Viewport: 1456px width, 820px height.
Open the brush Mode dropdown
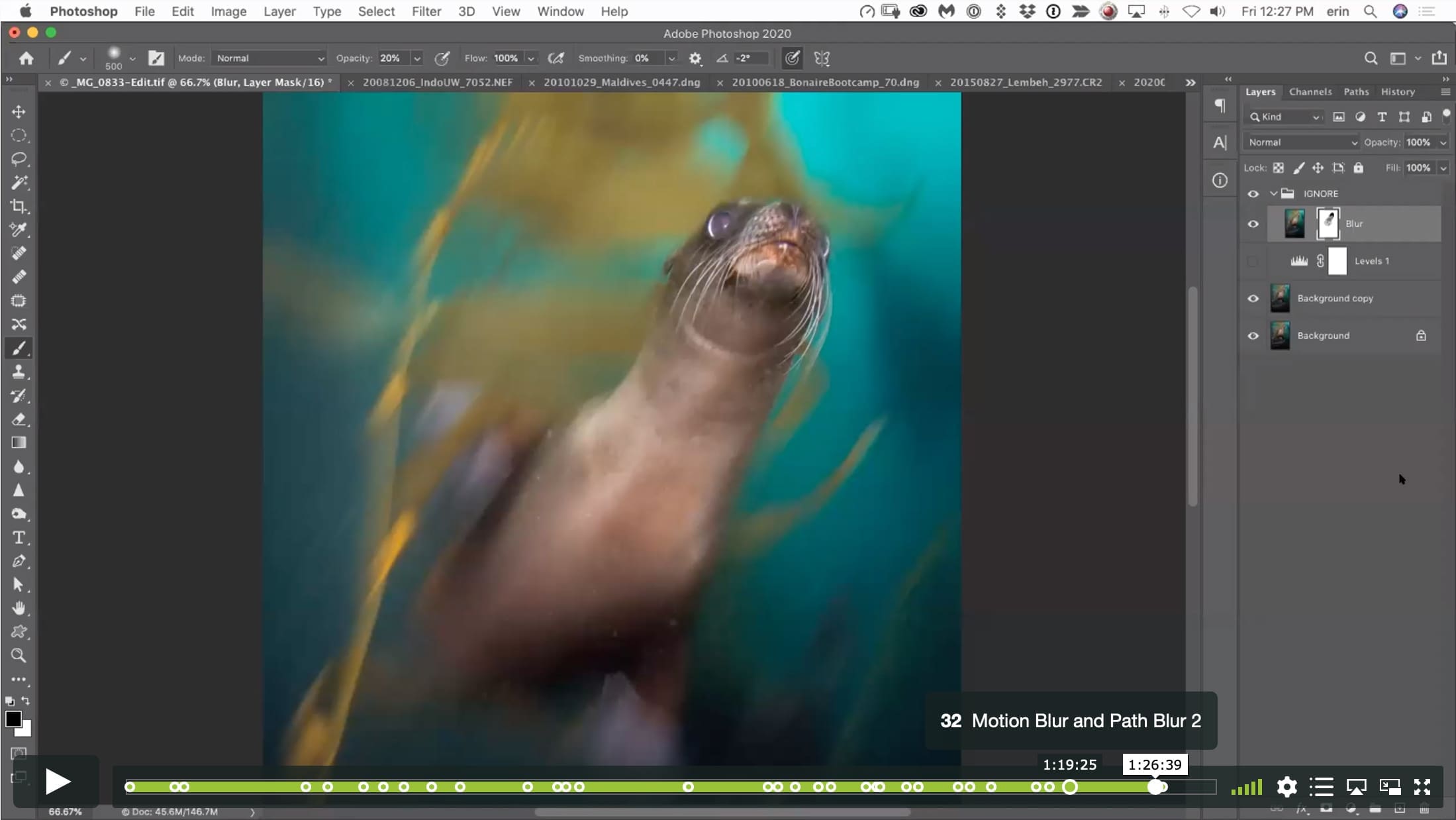pyautogui.click(x=269, y=58)
